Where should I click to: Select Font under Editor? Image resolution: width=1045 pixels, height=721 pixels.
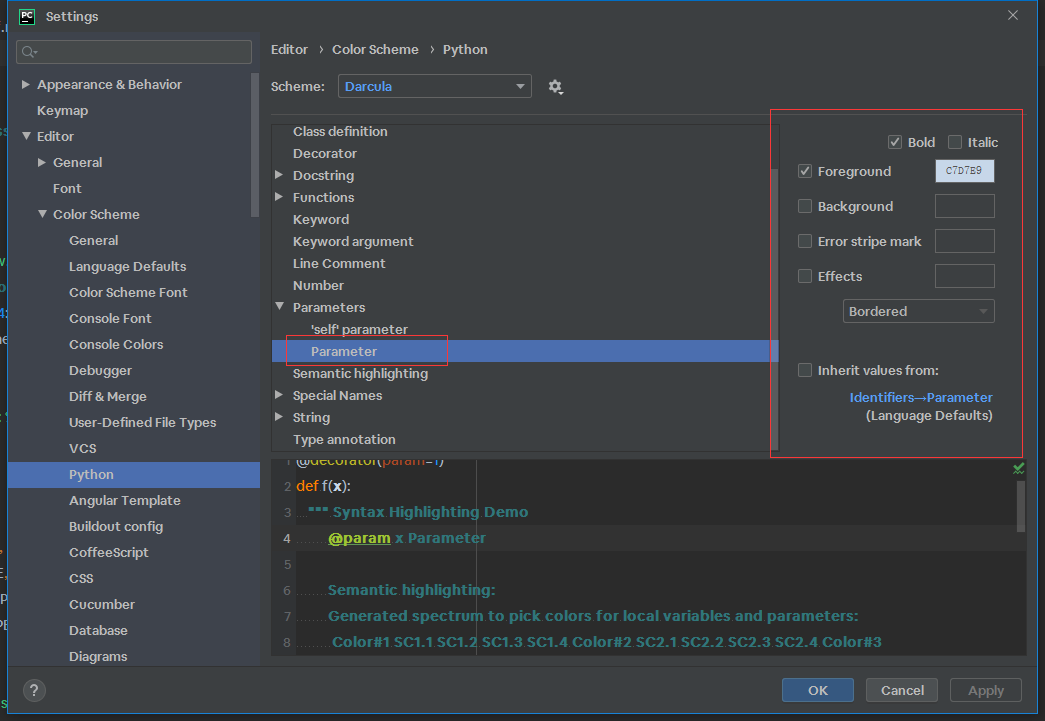tap(67, 189)
